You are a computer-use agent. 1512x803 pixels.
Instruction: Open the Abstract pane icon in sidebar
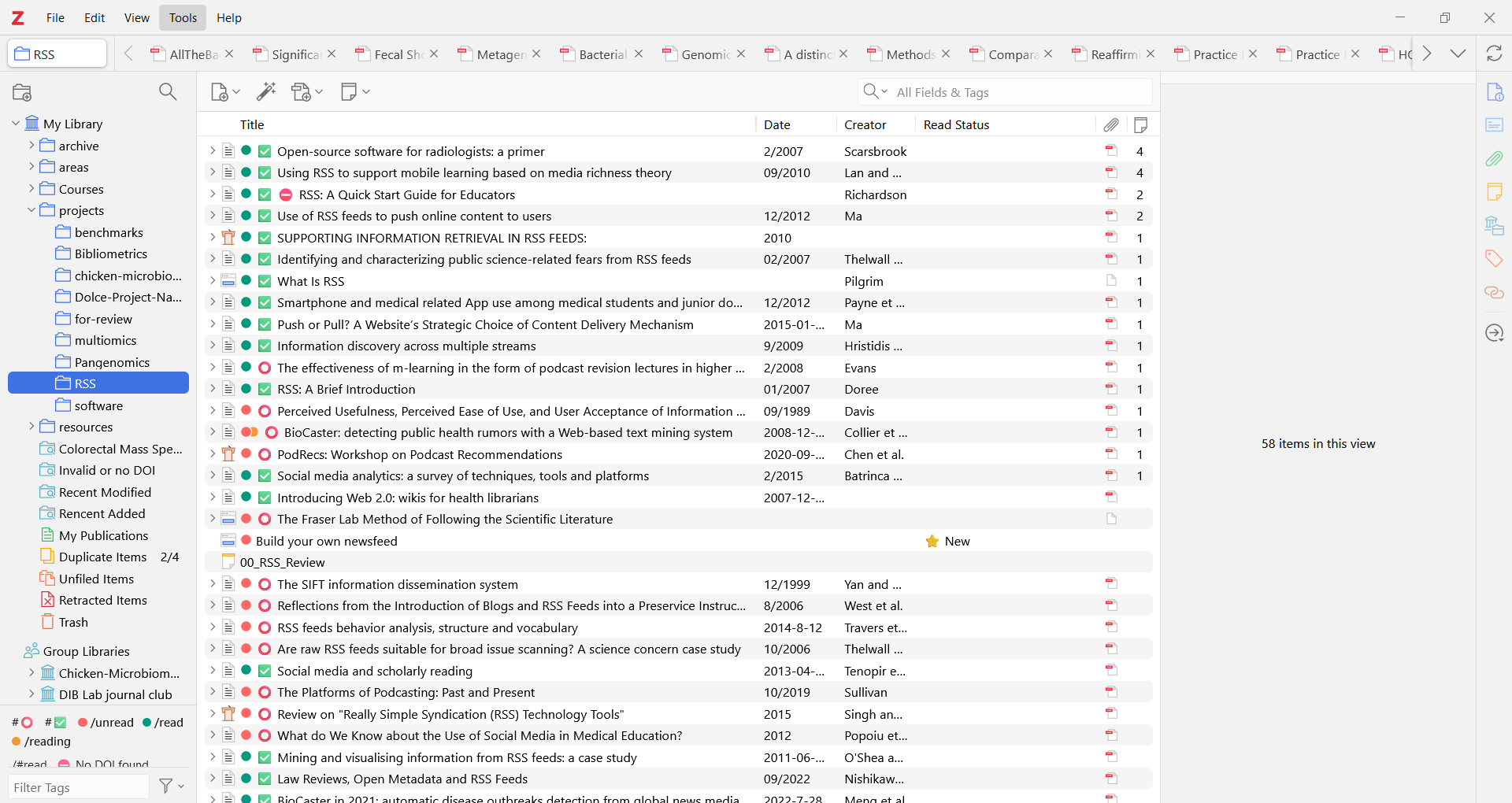(x=1494, y=125)
